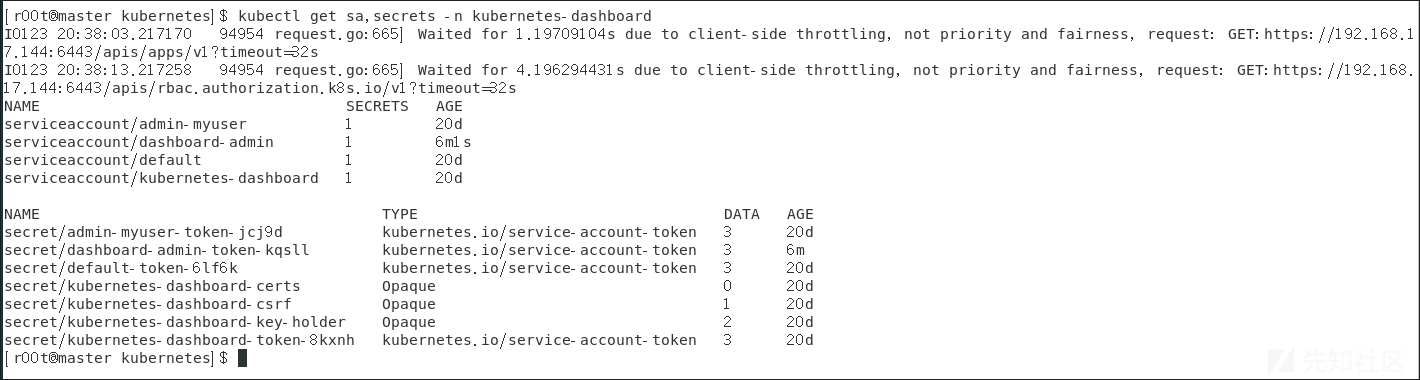1420x380 pixels.
Task: Click the kubectl get sa,secrets command text
Action: (x=441, y=16)
